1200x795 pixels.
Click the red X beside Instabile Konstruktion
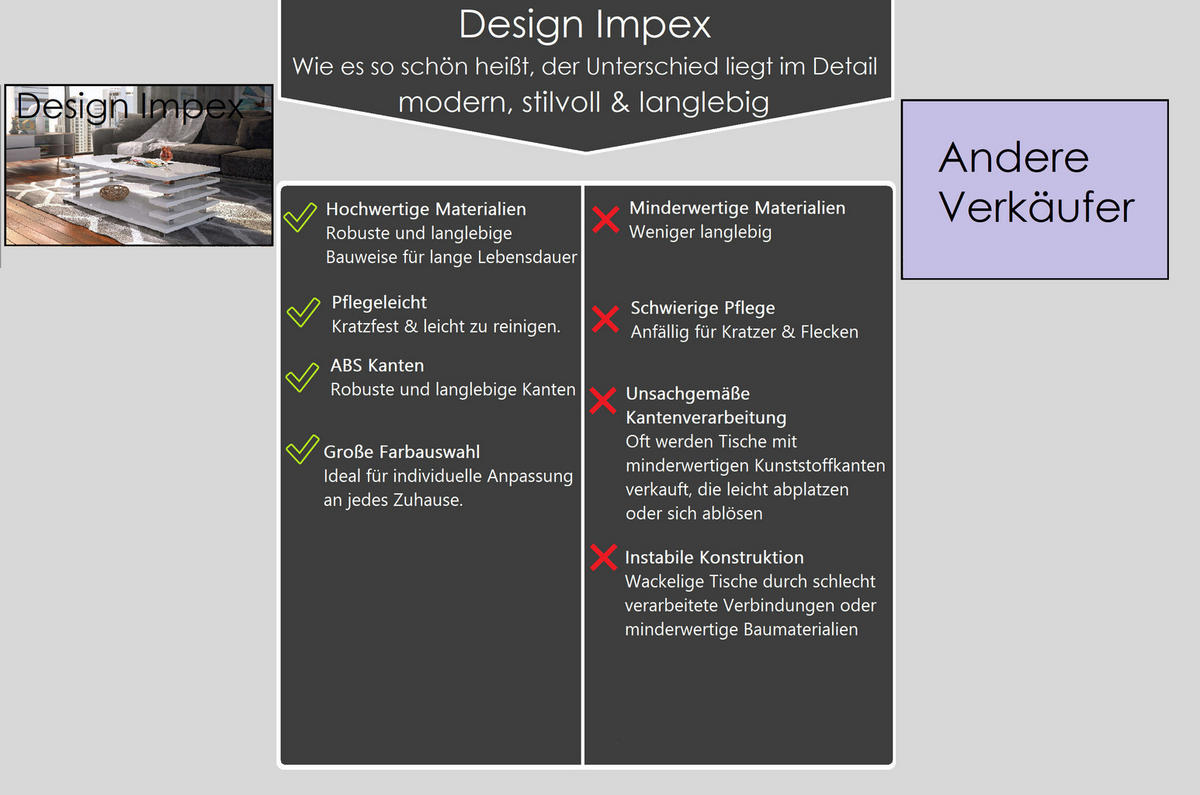[x=603, y=557]
